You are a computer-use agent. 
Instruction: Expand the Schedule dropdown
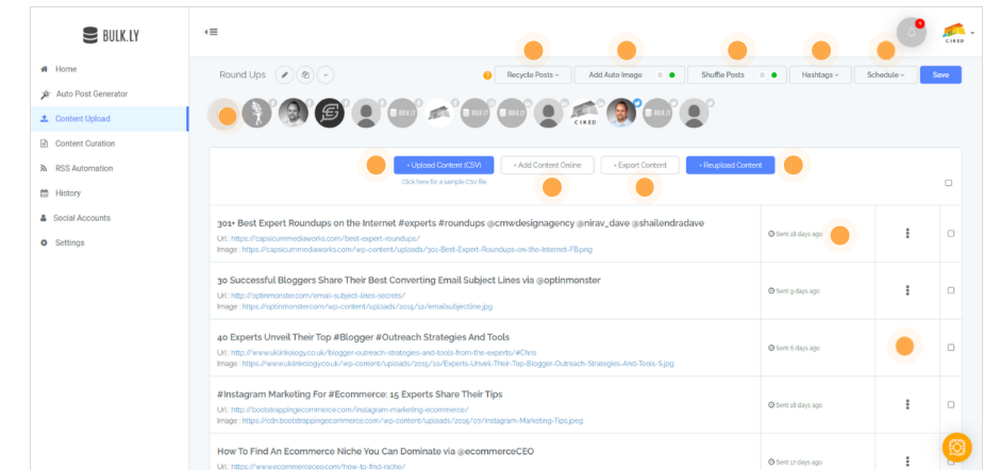[x=886, y=75]
